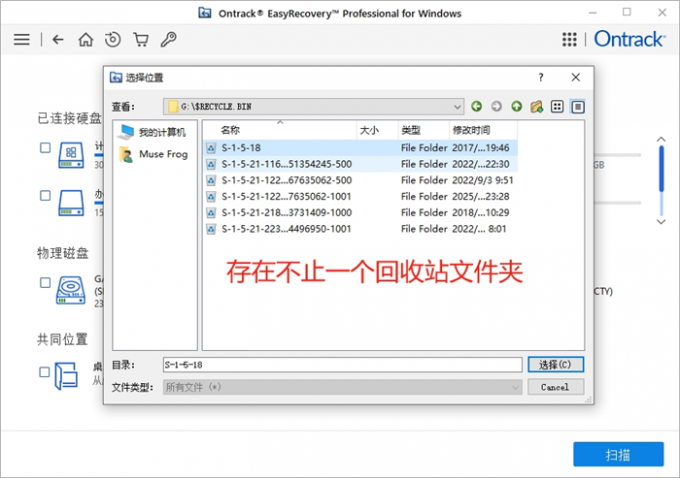The height and width of the screenshot is (478, 680).
Task: Click the 2022/9/3 9:51 date cell
Action: coord(482,180)
